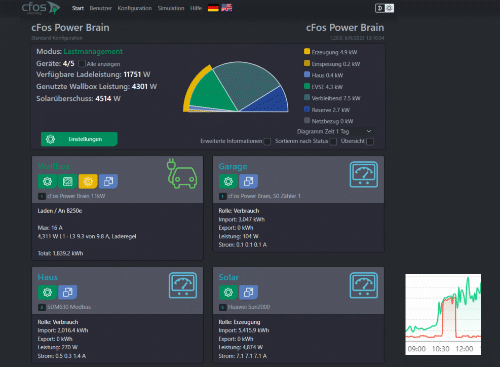Viewport: 500px width, 367px height.
Task: Click the Wallbox device title
Action: tap(54, 166)
